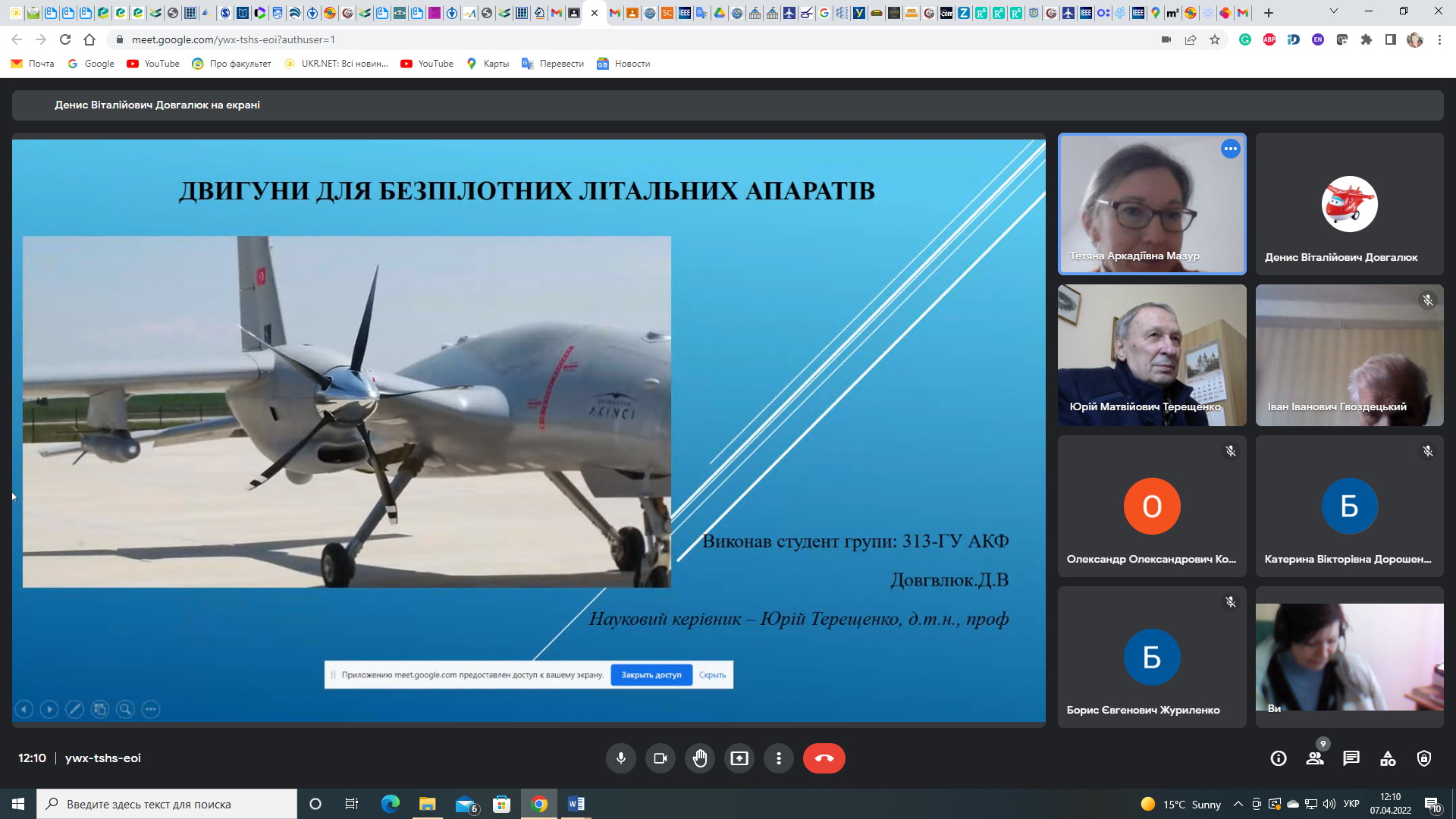1456x819 pixels.
Task: Toggle the camera in the Meet controls
Action: click(x=660, y=758)
